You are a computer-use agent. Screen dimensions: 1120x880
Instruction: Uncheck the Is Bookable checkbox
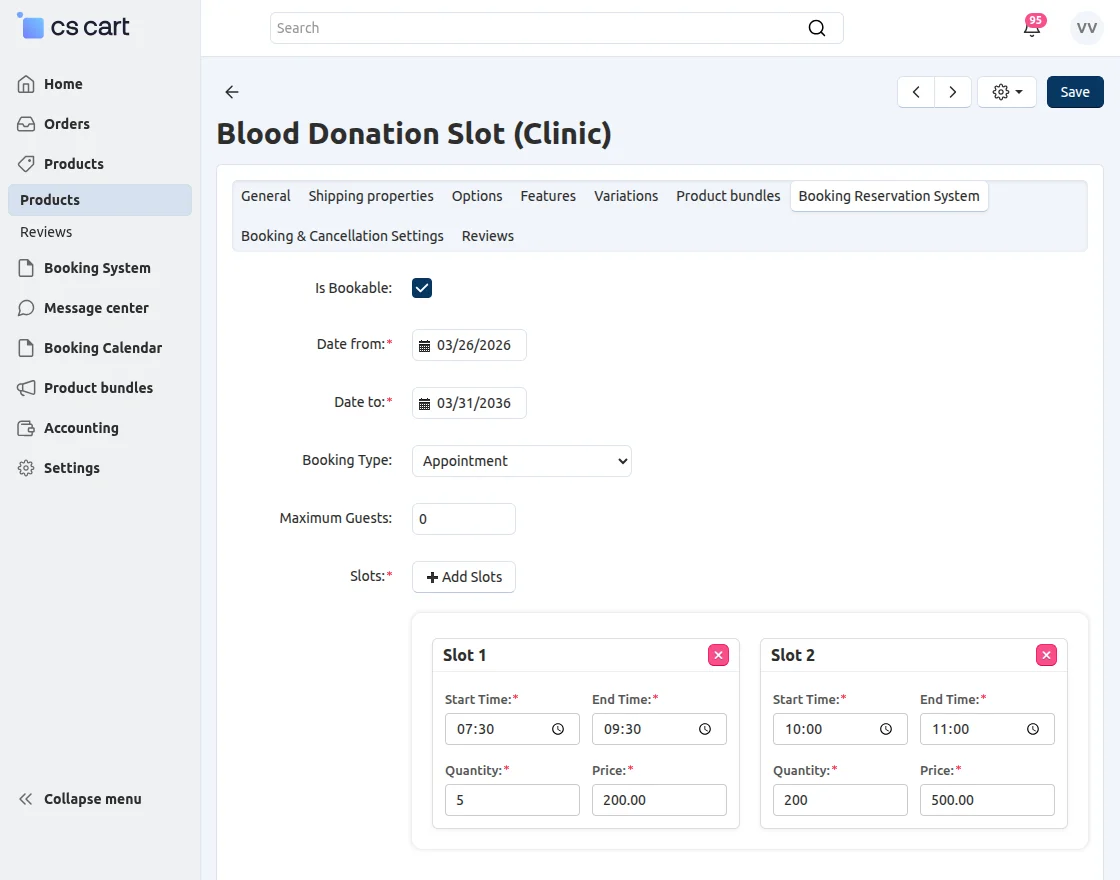(x=421, y=287)
